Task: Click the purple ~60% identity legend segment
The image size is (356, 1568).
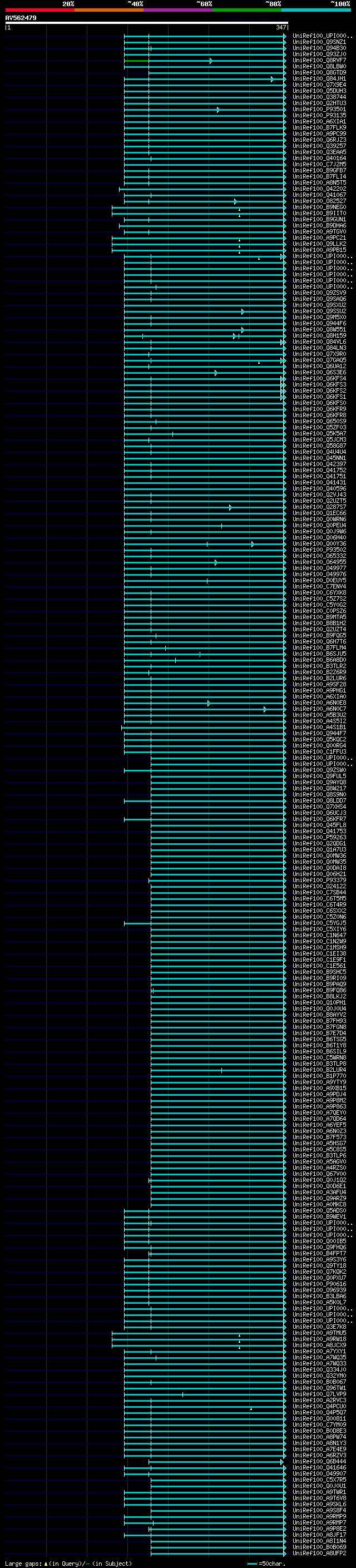Action: (177, 10)
